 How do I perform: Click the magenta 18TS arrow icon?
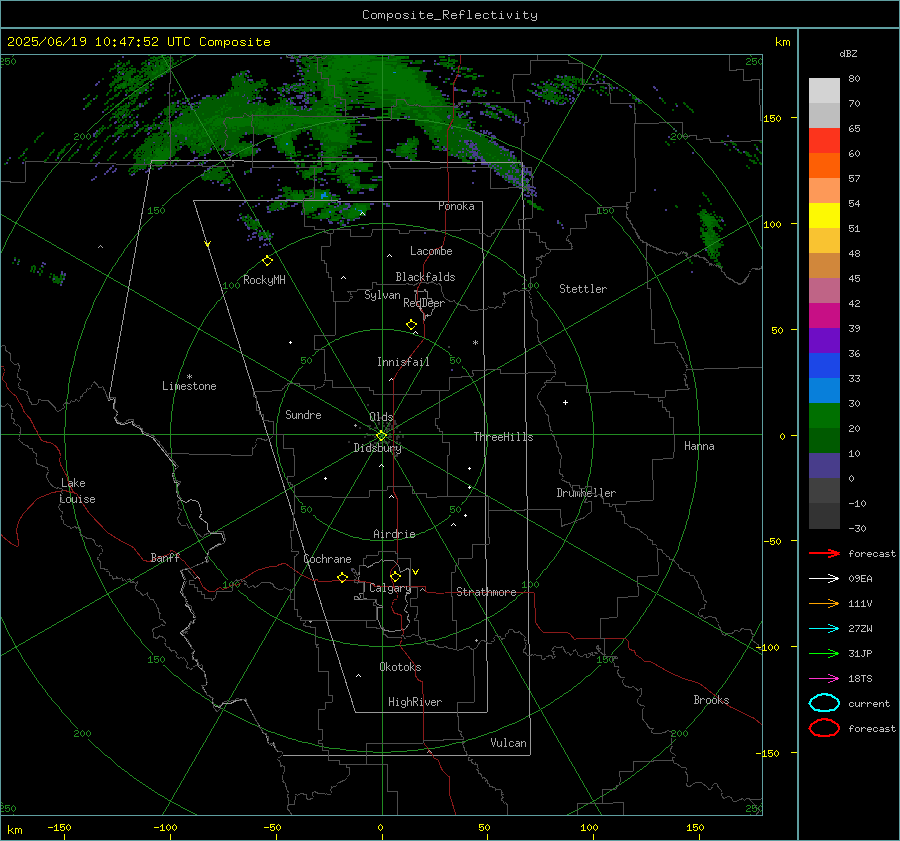pos(824,679)
